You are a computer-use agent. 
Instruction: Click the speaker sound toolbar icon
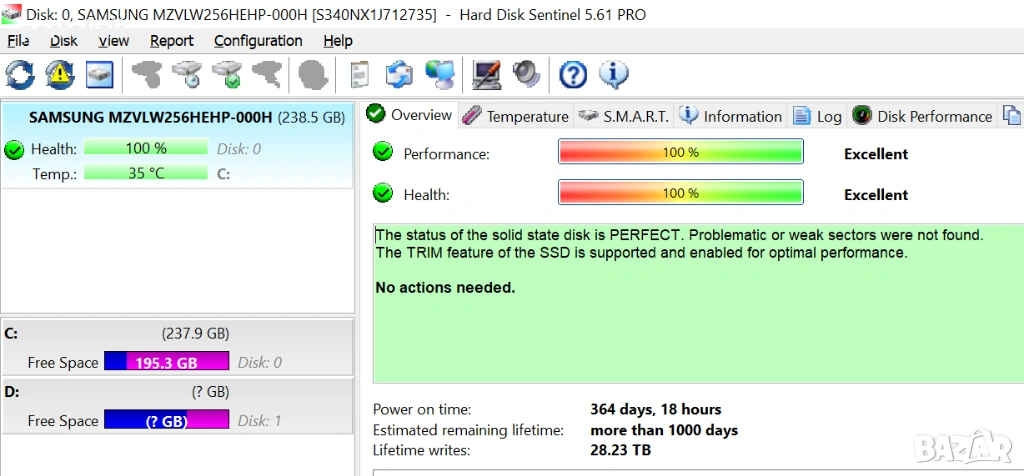point(526,74)
